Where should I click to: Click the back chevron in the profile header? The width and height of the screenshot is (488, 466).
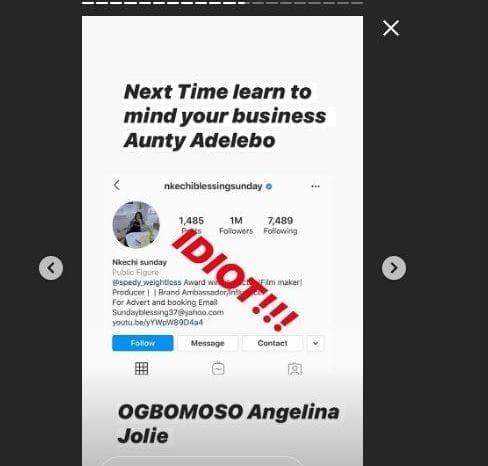(117, 185)
